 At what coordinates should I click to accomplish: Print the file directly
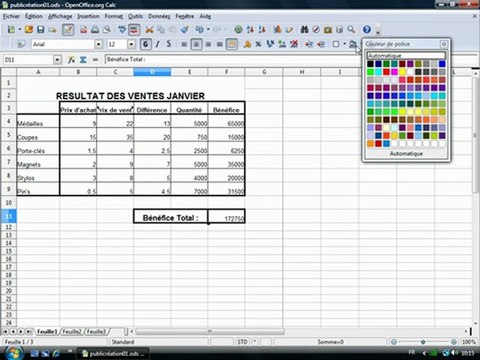tap(95, 30)
